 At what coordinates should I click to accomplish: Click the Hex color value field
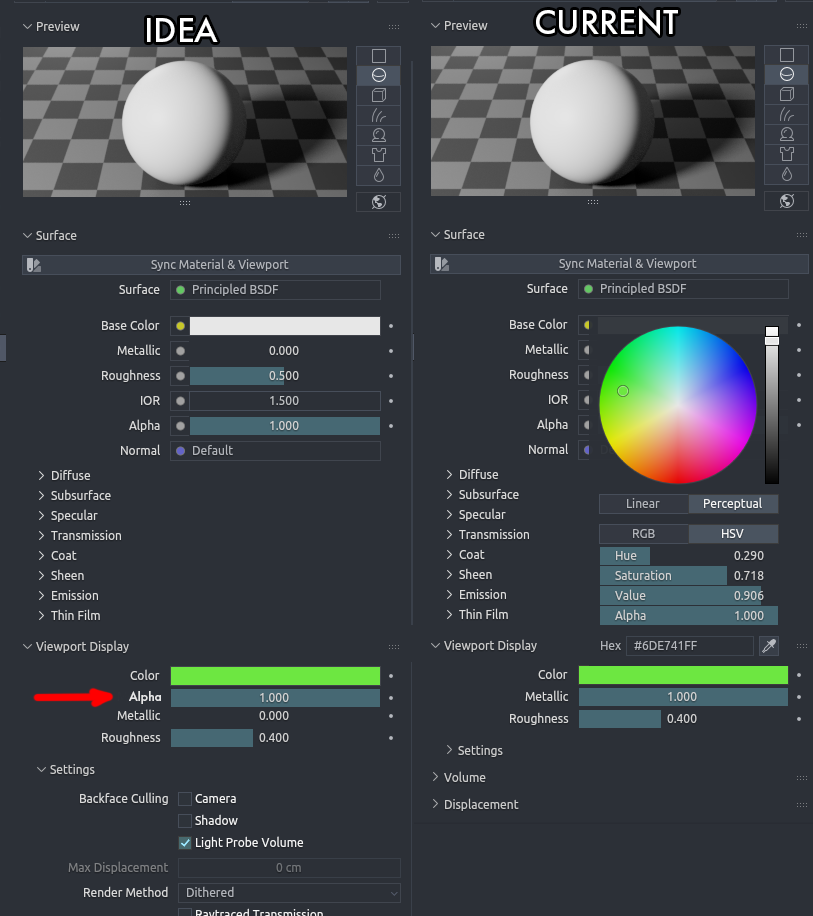690,646
